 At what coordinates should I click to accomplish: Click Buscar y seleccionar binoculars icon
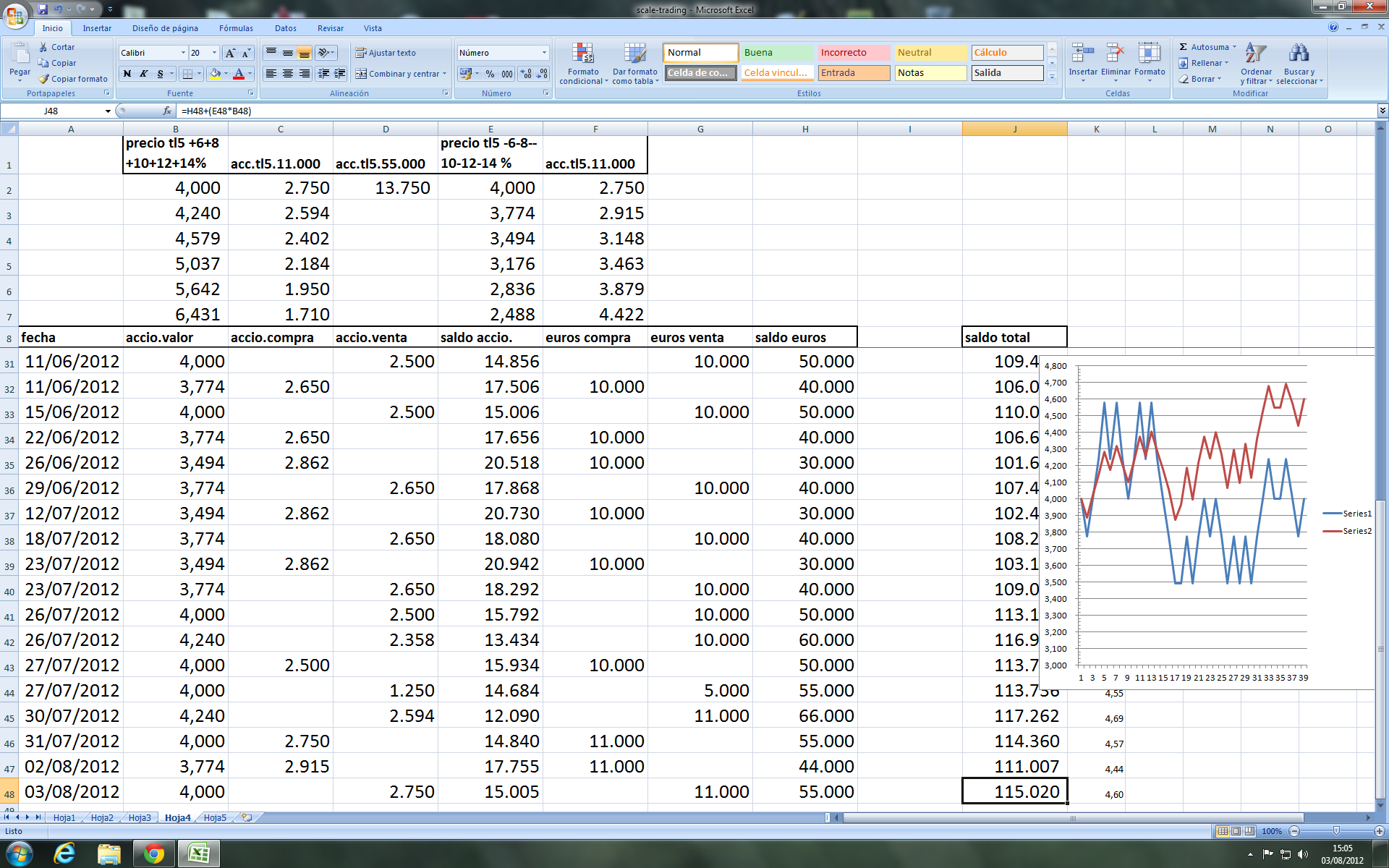pos(1299,54)
